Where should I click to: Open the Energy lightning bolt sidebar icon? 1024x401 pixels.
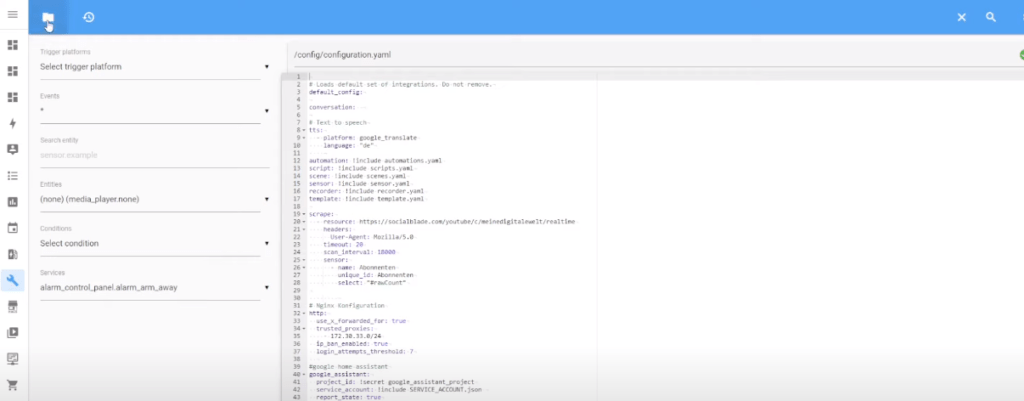13,123
